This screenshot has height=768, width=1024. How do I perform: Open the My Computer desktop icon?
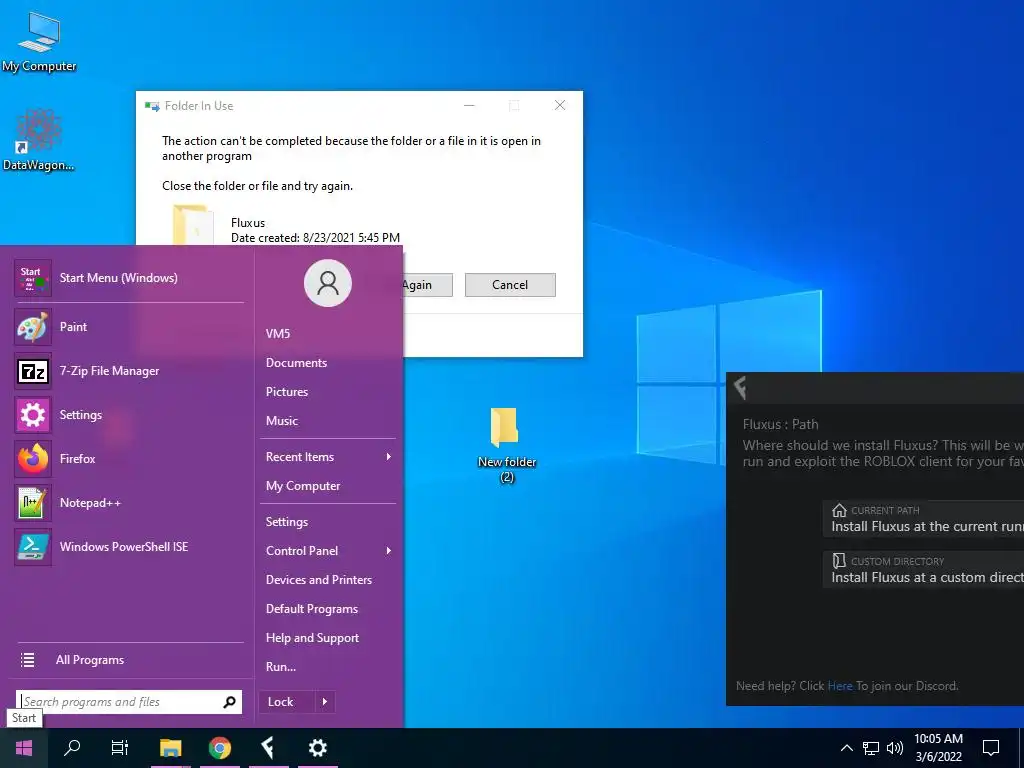pyautogui.click(x=39, y=42)
